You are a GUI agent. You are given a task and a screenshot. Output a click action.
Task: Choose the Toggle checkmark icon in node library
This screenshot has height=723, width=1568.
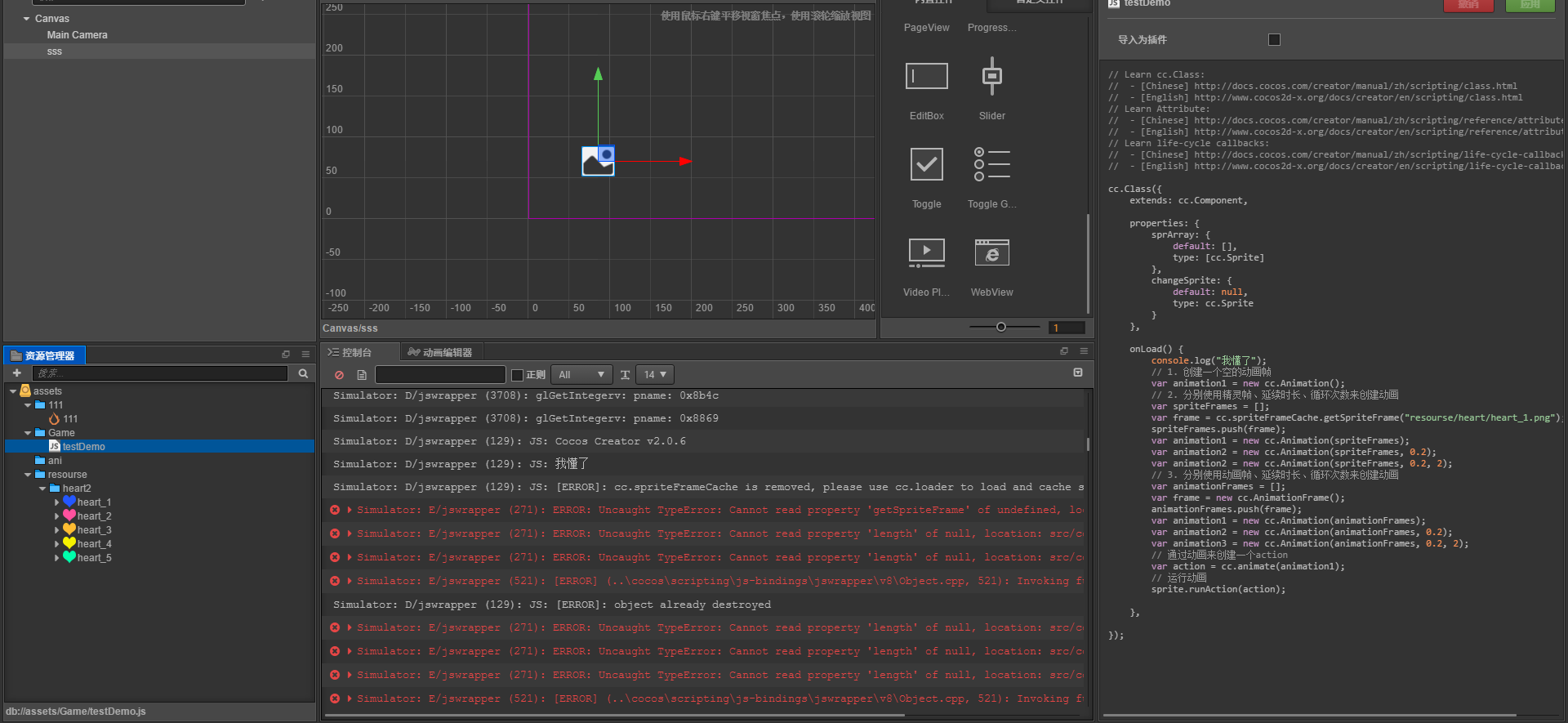click(x=926, y=164)
